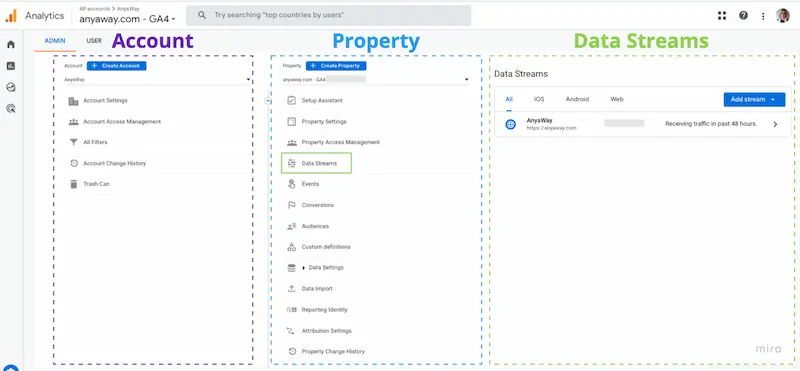The width and height of the screenshot is (800, 371).
Task: Open the Add stream dropdown button
Action: point(754,100)
